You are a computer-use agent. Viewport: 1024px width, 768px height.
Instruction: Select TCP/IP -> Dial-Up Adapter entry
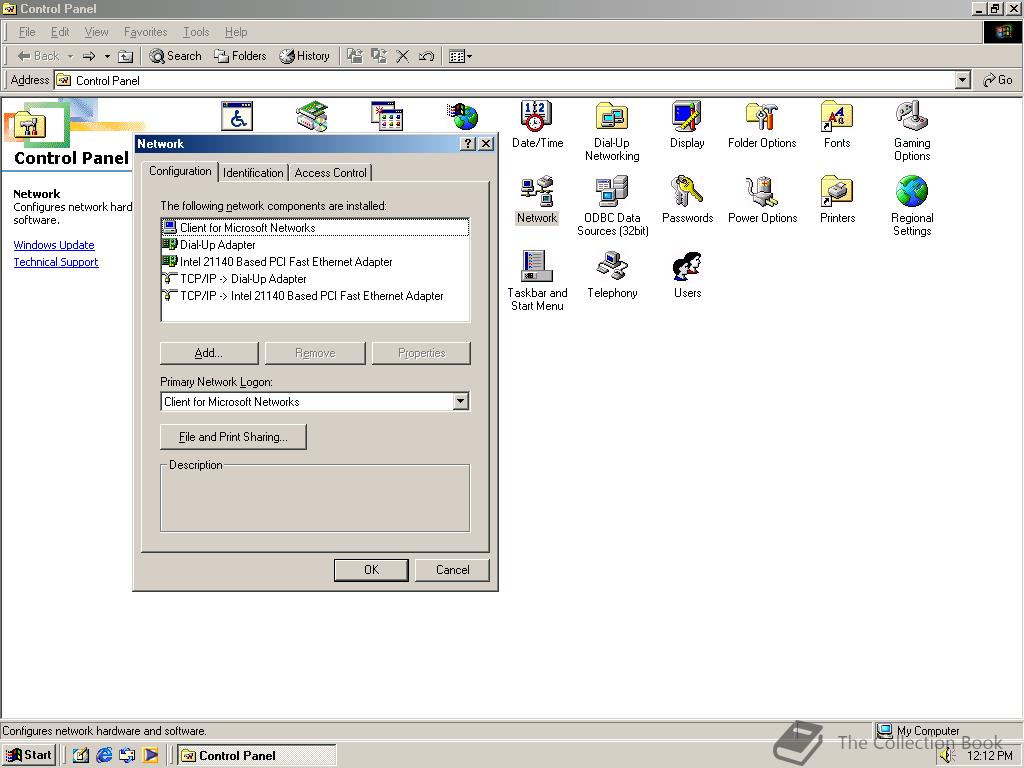pos(315,279)
